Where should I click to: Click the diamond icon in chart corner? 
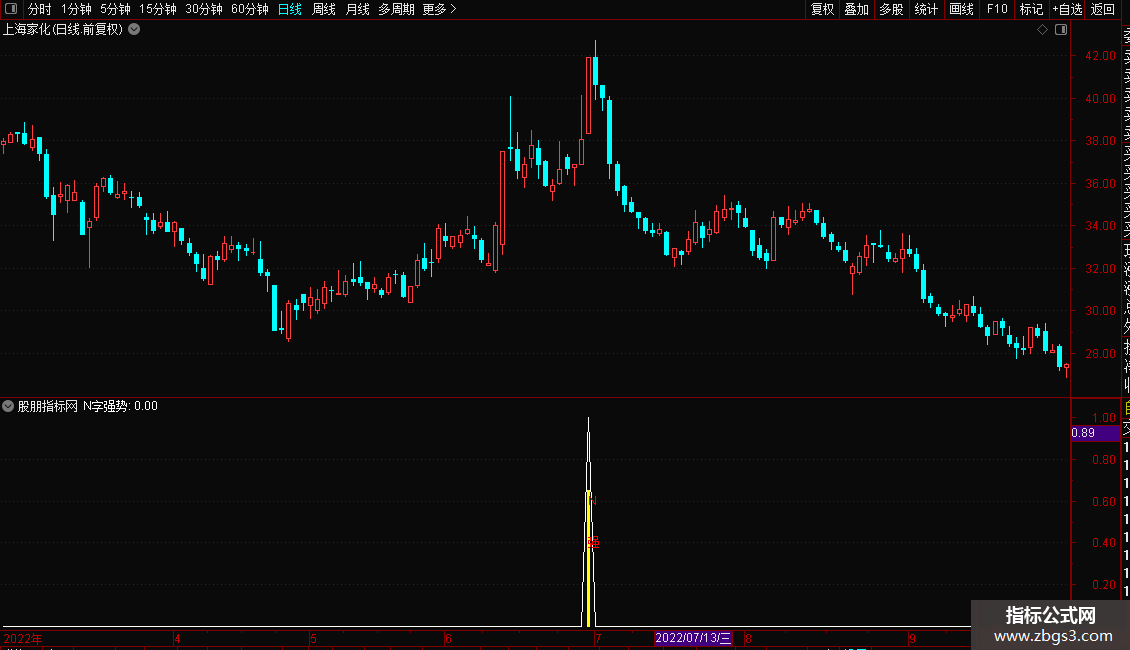point(1042,30)
